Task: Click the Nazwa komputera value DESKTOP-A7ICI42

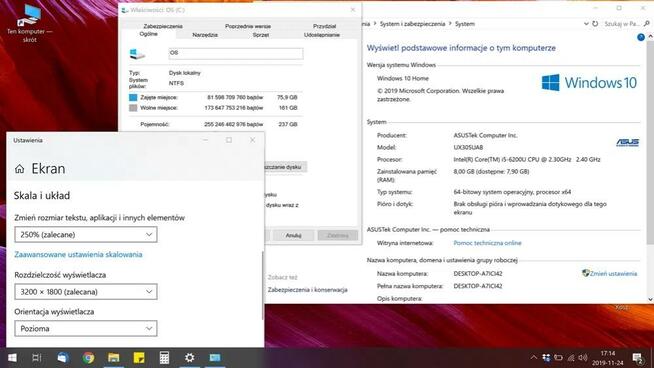Action: point(478,274)
